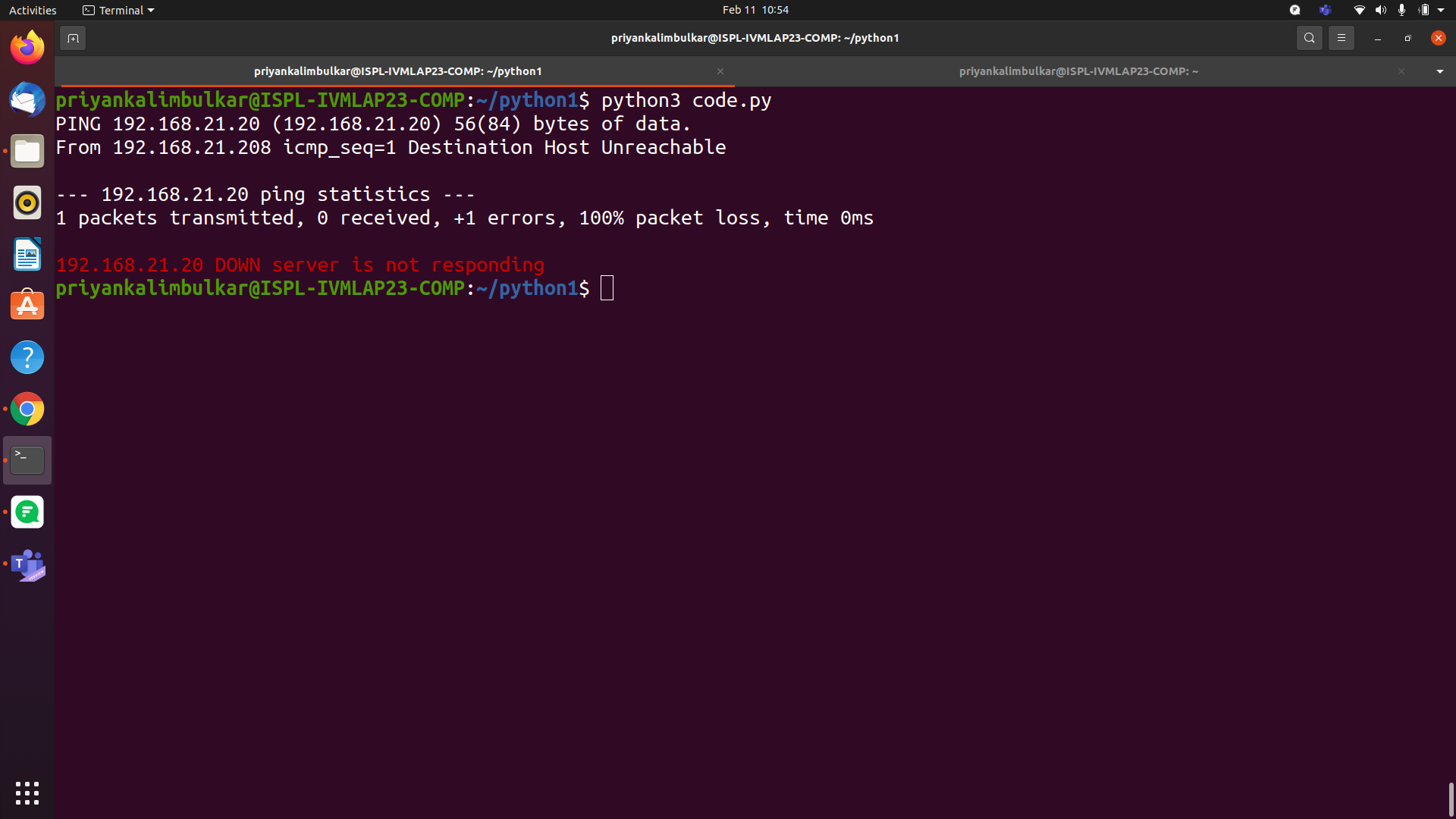
Task: Open Ubuntu Software store icon
Action: click(x=27, y=306)
